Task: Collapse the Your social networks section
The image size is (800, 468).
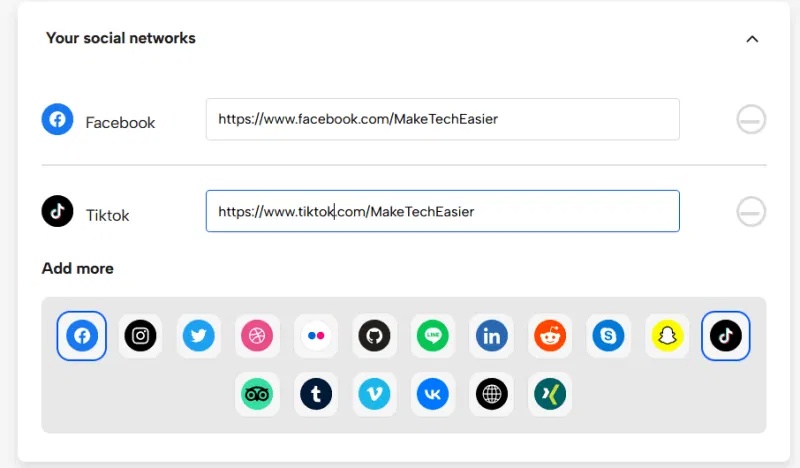Action: point(752,39)
